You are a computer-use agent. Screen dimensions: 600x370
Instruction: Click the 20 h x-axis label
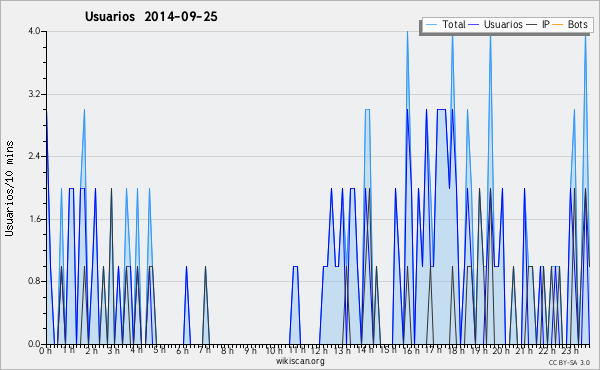click(x=501, y=351)
